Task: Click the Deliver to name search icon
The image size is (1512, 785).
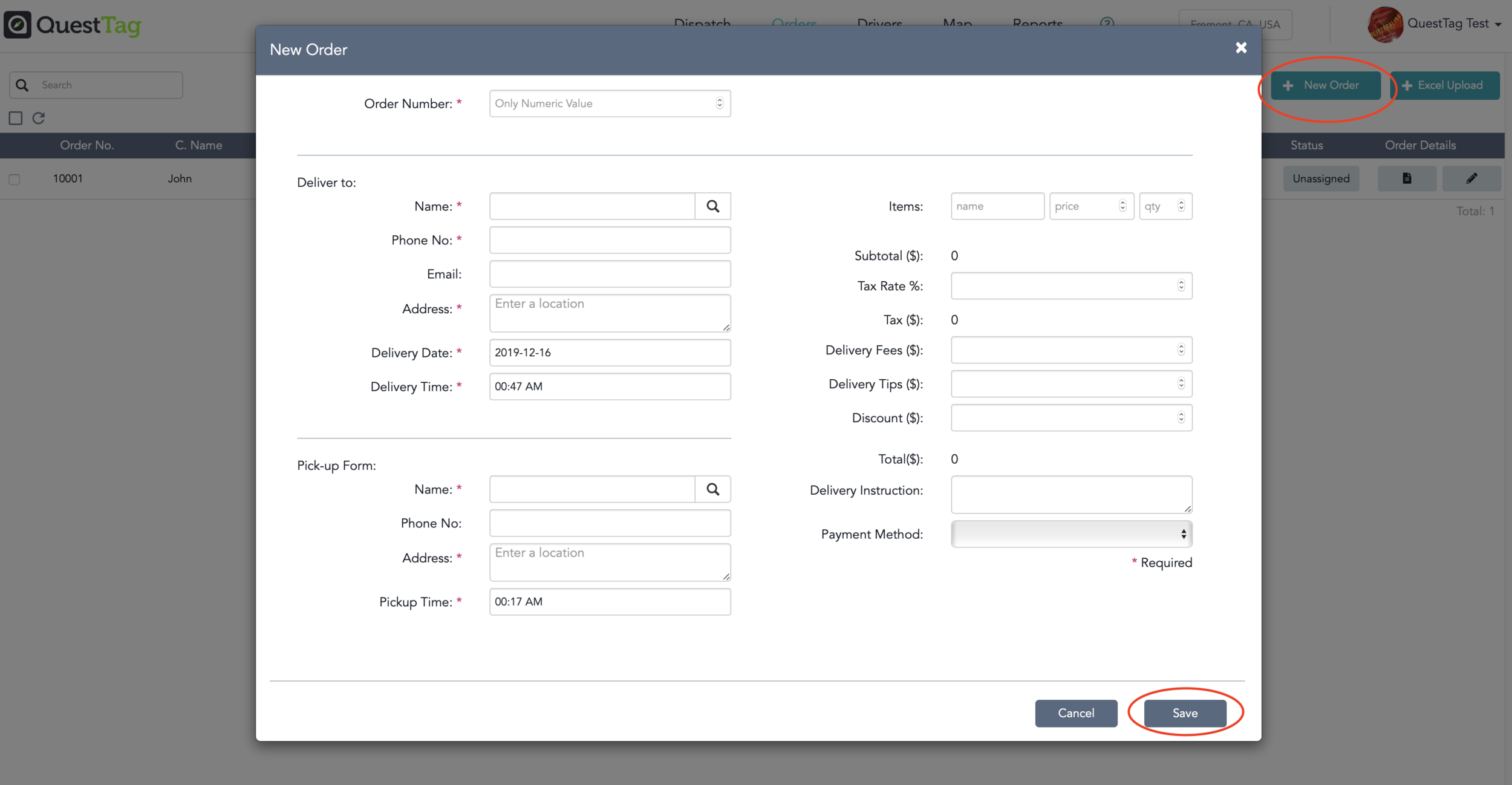Action: [712, 206]
